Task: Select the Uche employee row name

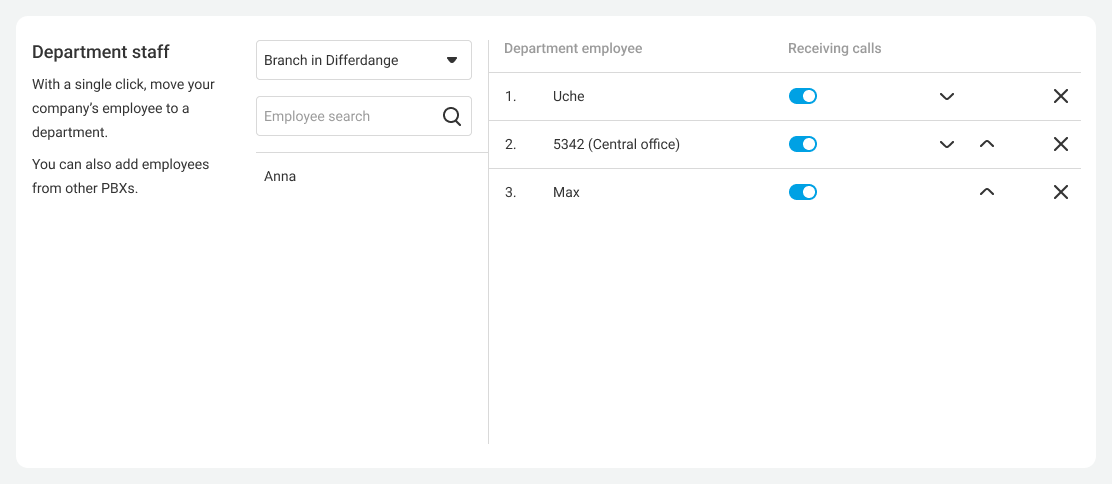Action: click(568, 96)
